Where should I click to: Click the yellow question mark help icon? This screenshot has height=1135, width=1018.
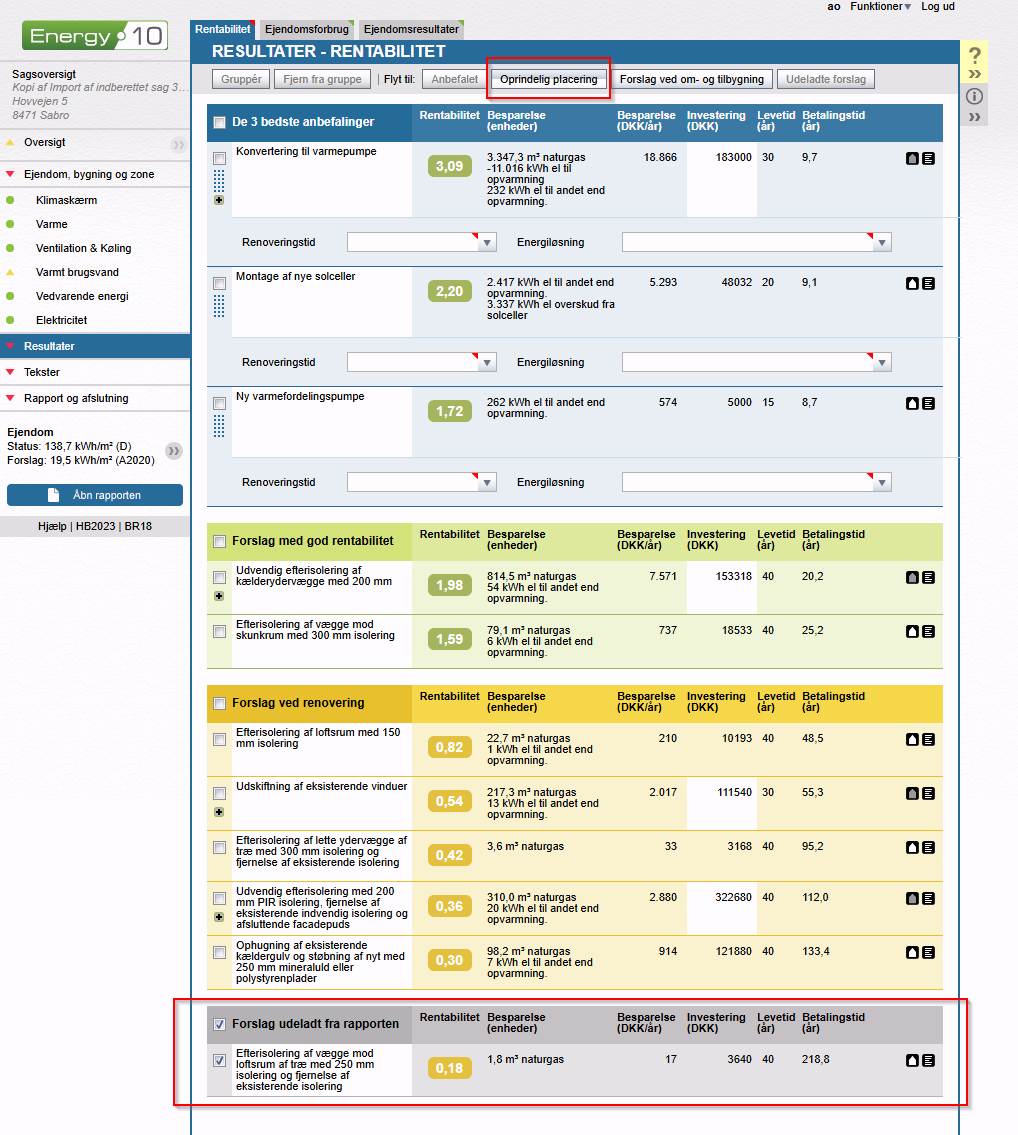click(975, 57)
